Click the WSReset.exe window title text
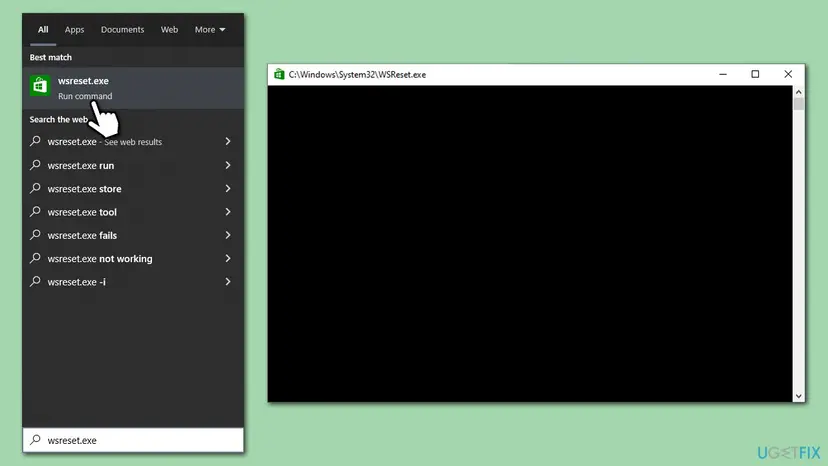The image size is (828, 466). coord(357,74)
